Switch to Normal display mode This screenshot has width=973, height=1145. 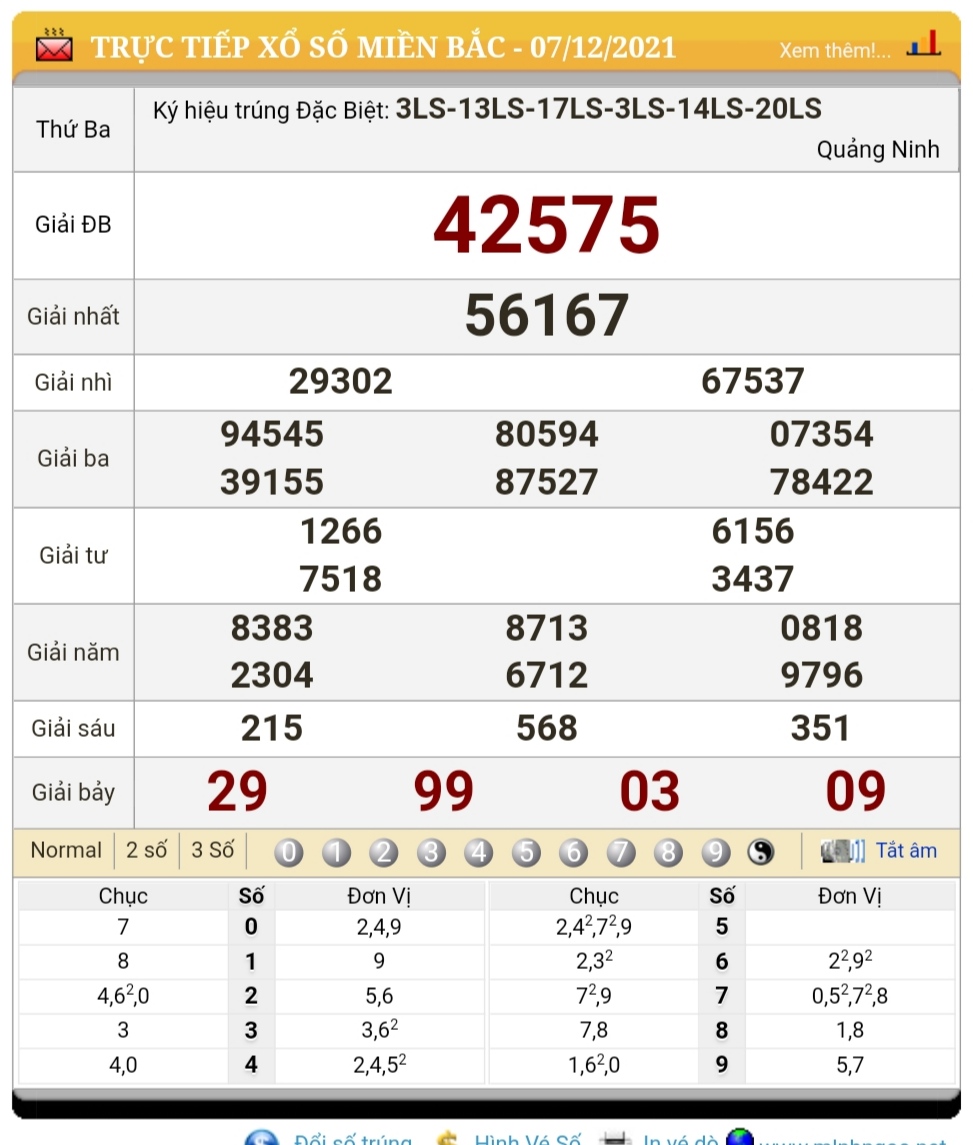(66, 851)
